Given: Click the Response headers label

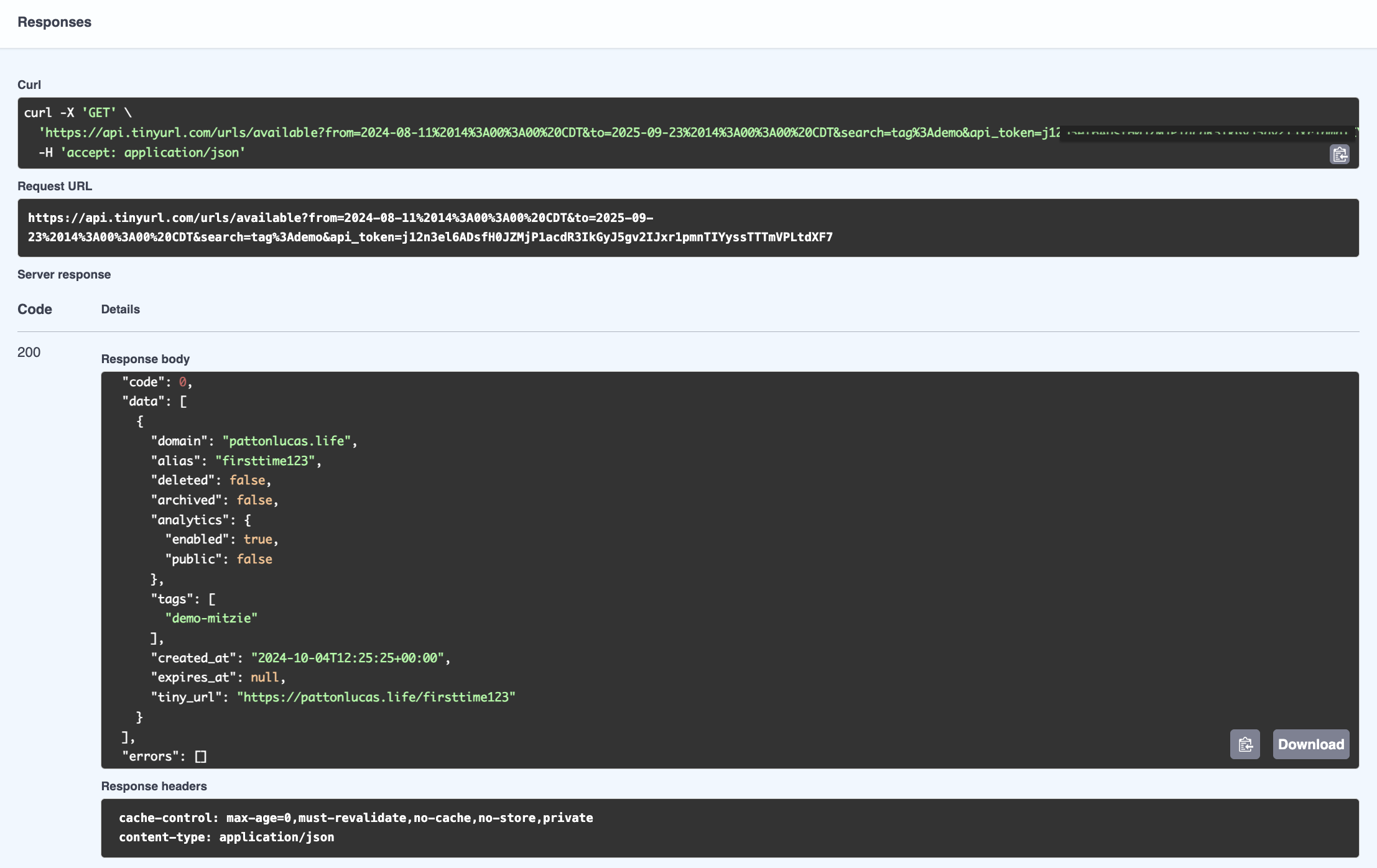Looking at the screenshot, I should [154, 786].
